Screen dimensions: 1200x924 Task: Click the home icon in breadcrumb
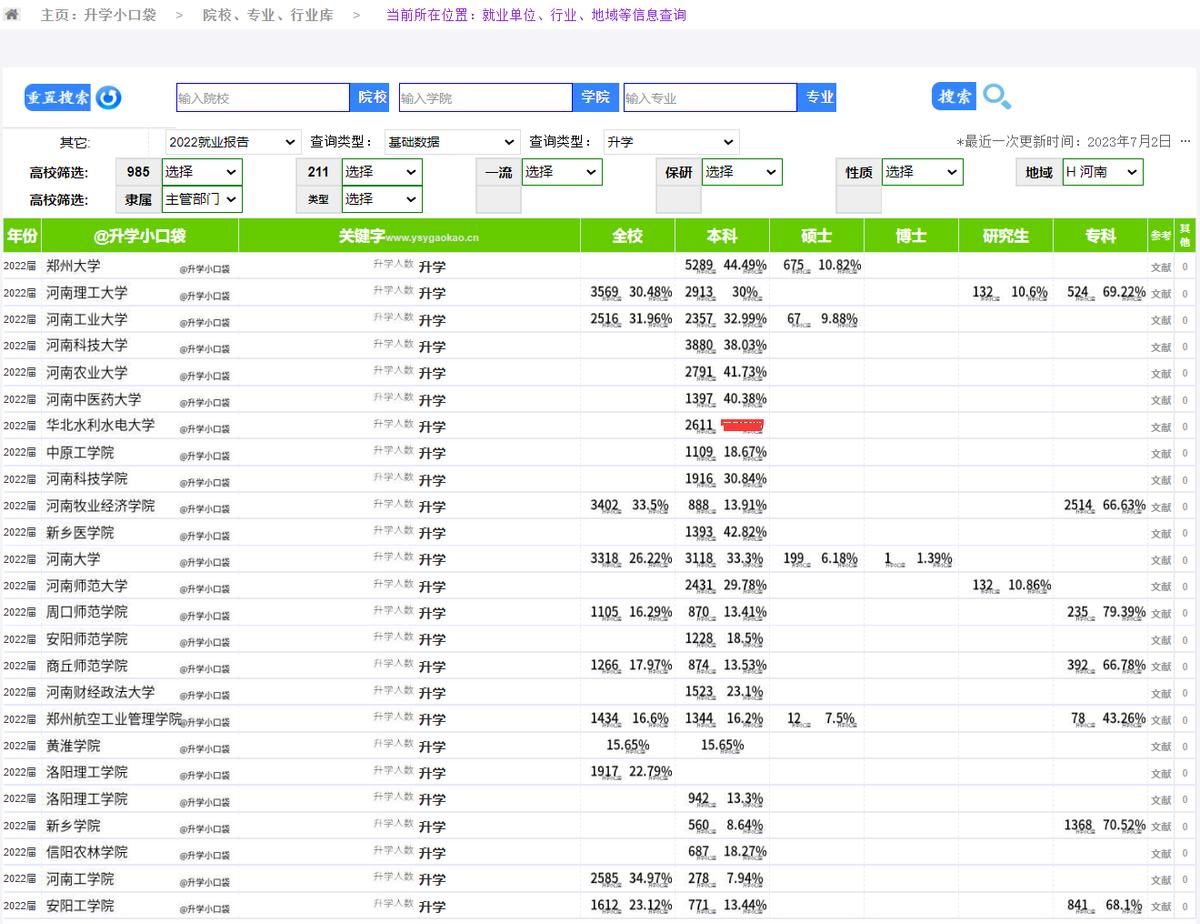(x=12, y=15)
